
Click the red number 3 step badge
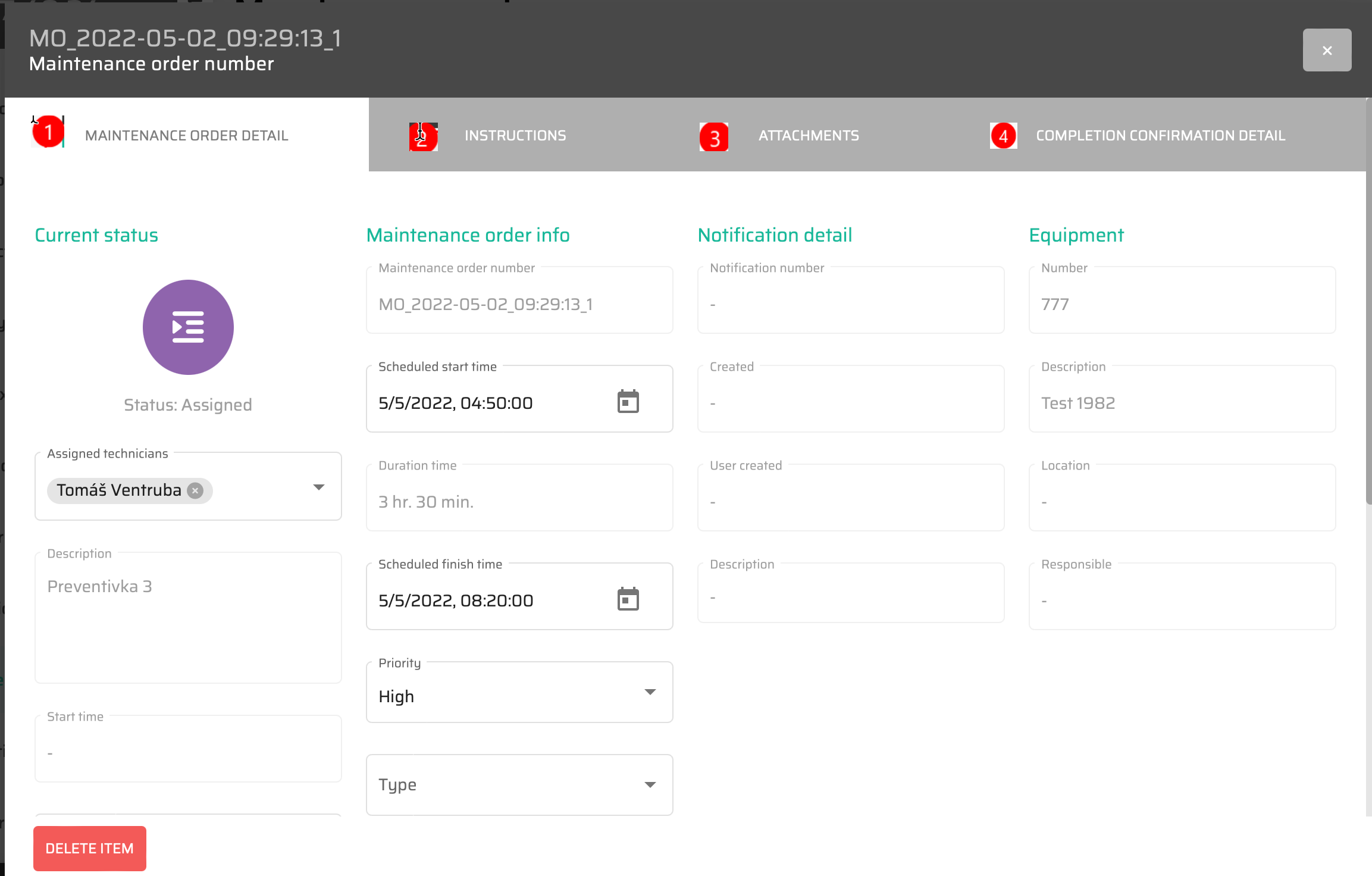point(714,137)
